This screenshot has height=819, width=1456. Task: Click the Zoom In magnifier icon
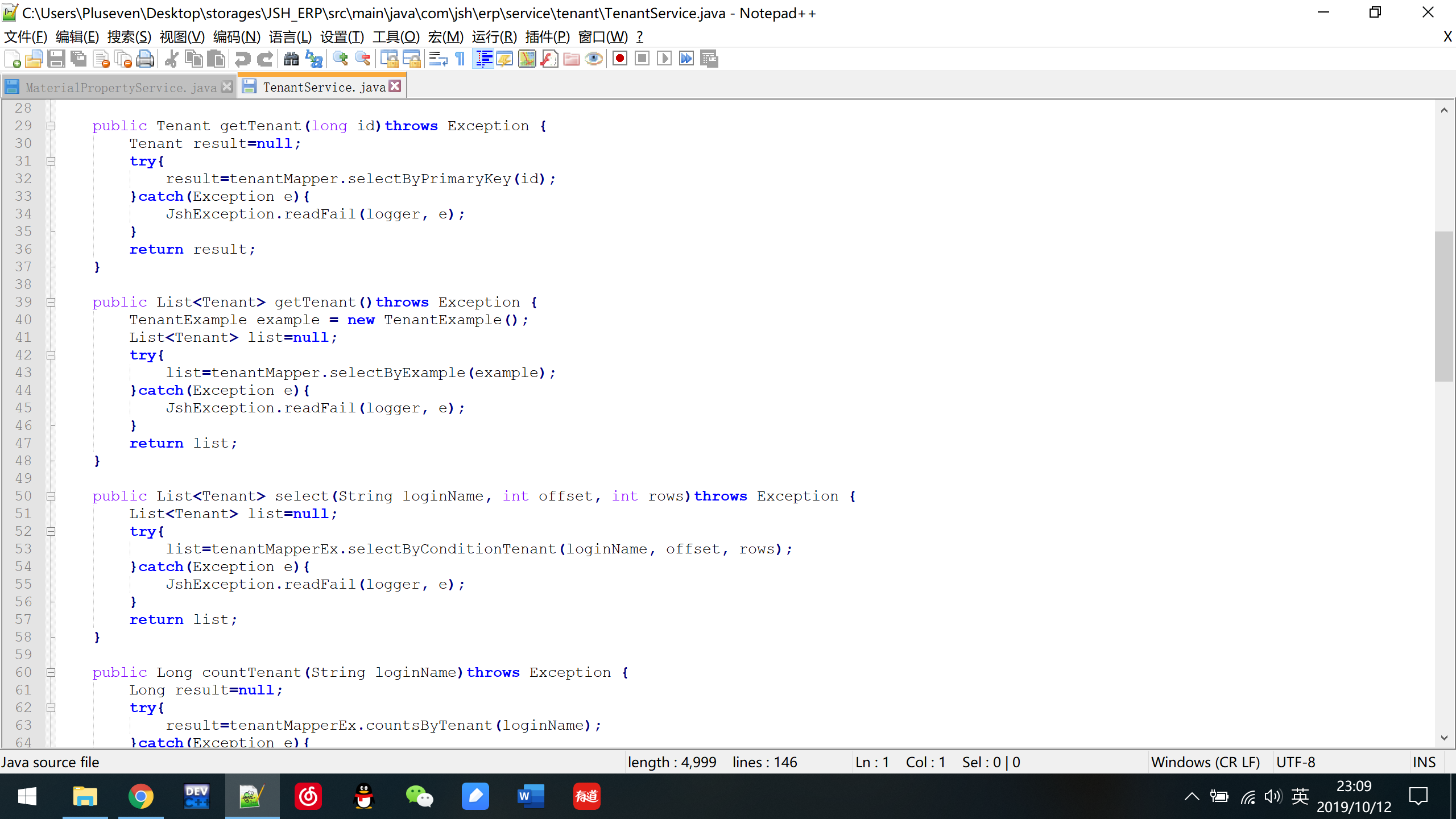(x=340, y=59)
